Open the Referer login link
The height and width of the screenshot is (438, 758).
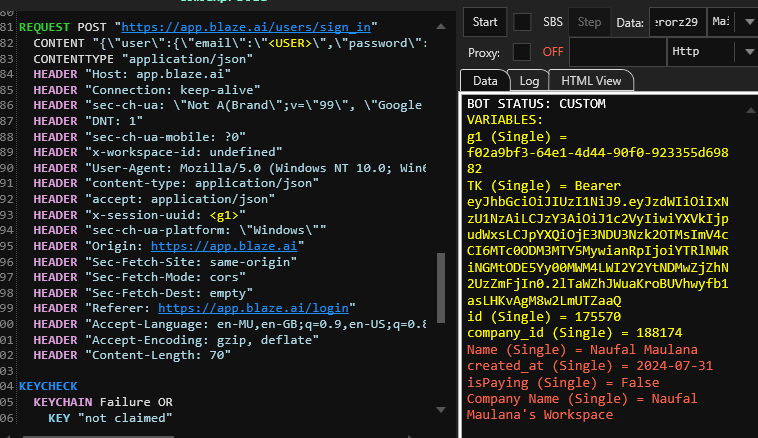(x=253, y=308)
